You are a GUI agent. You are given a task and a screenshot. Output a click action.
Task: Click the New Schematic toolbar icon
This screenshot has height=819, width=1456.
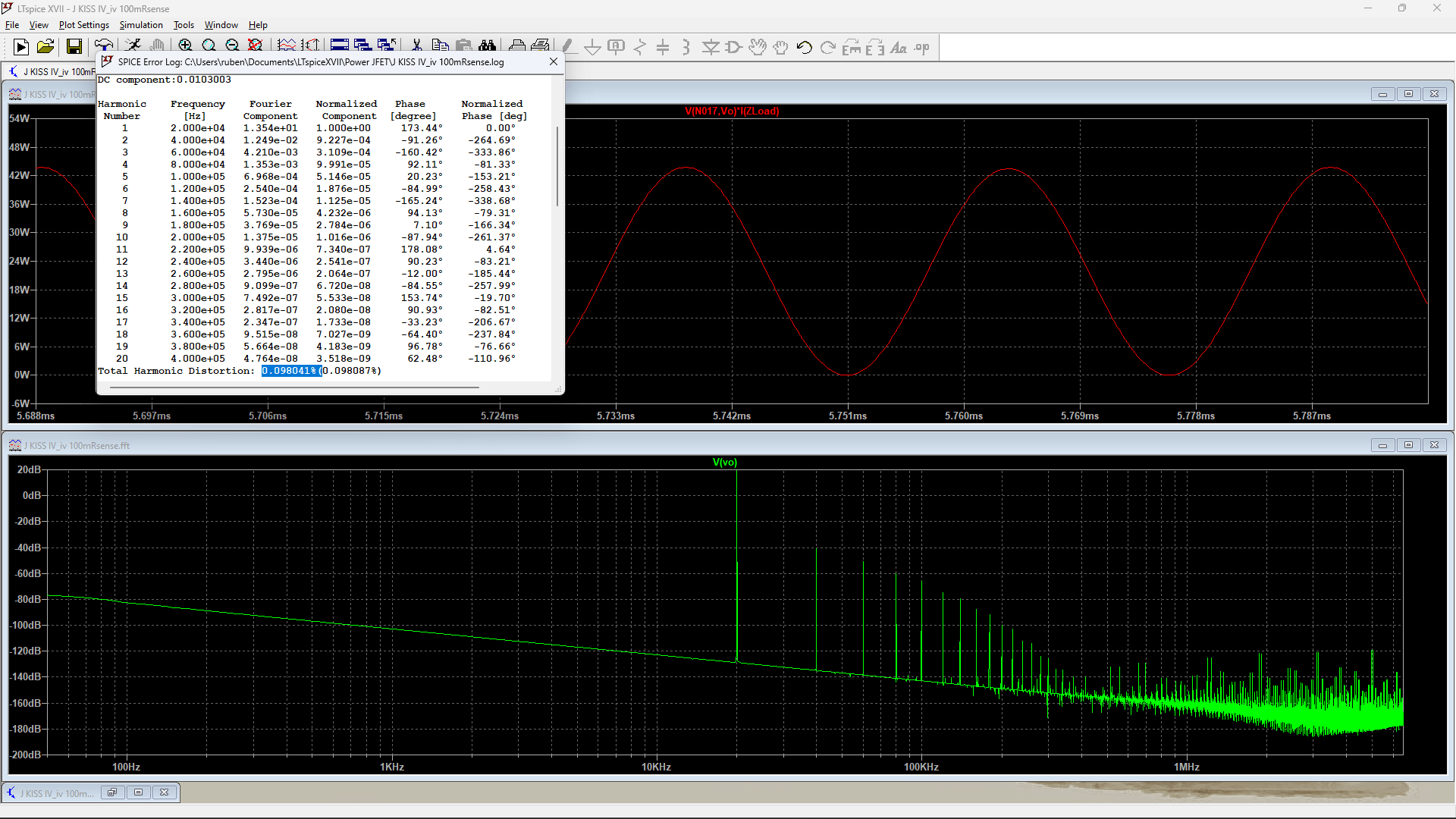point(21,47)
